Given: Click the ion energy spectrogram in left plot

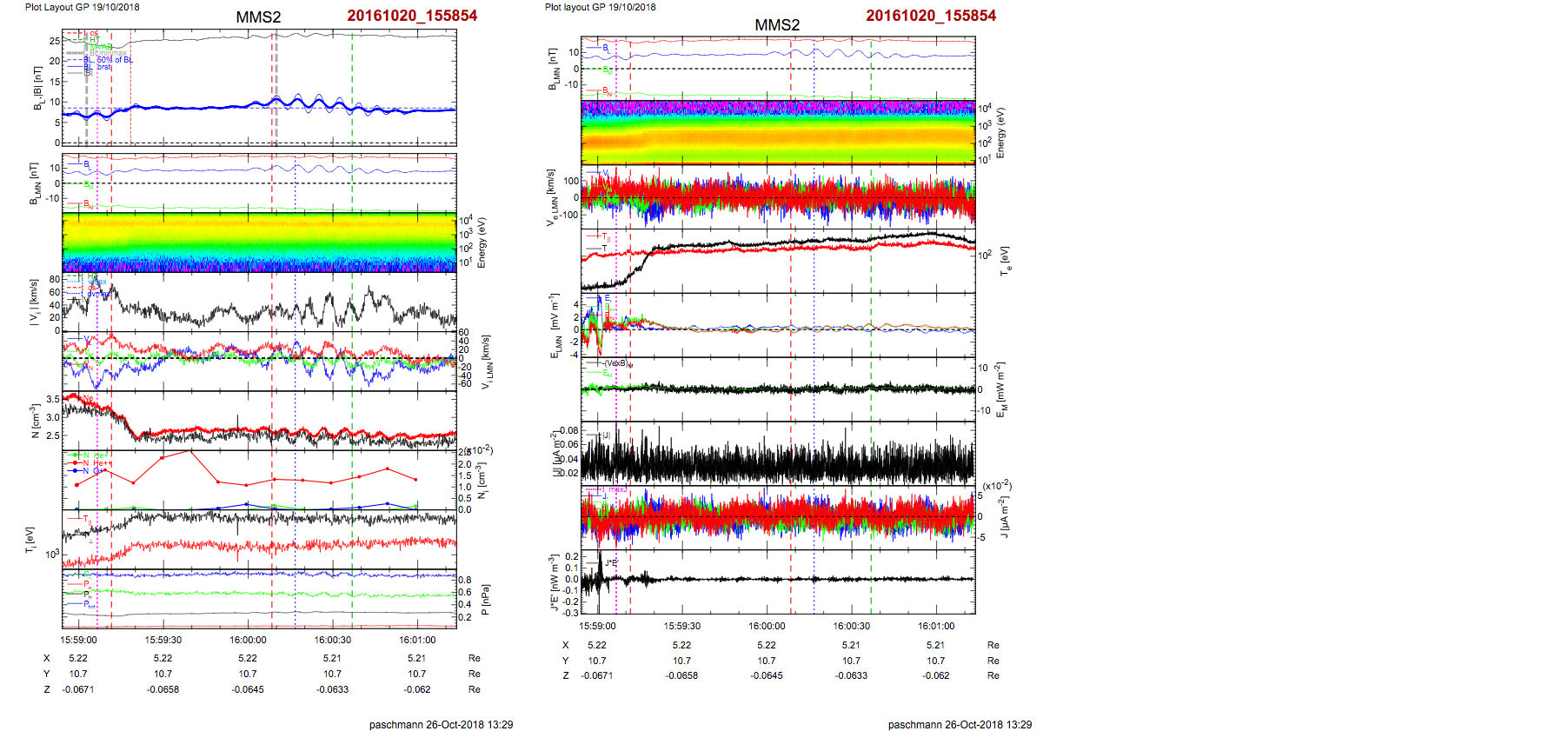Looking at the screenshot, I should (x=259, y=242).
